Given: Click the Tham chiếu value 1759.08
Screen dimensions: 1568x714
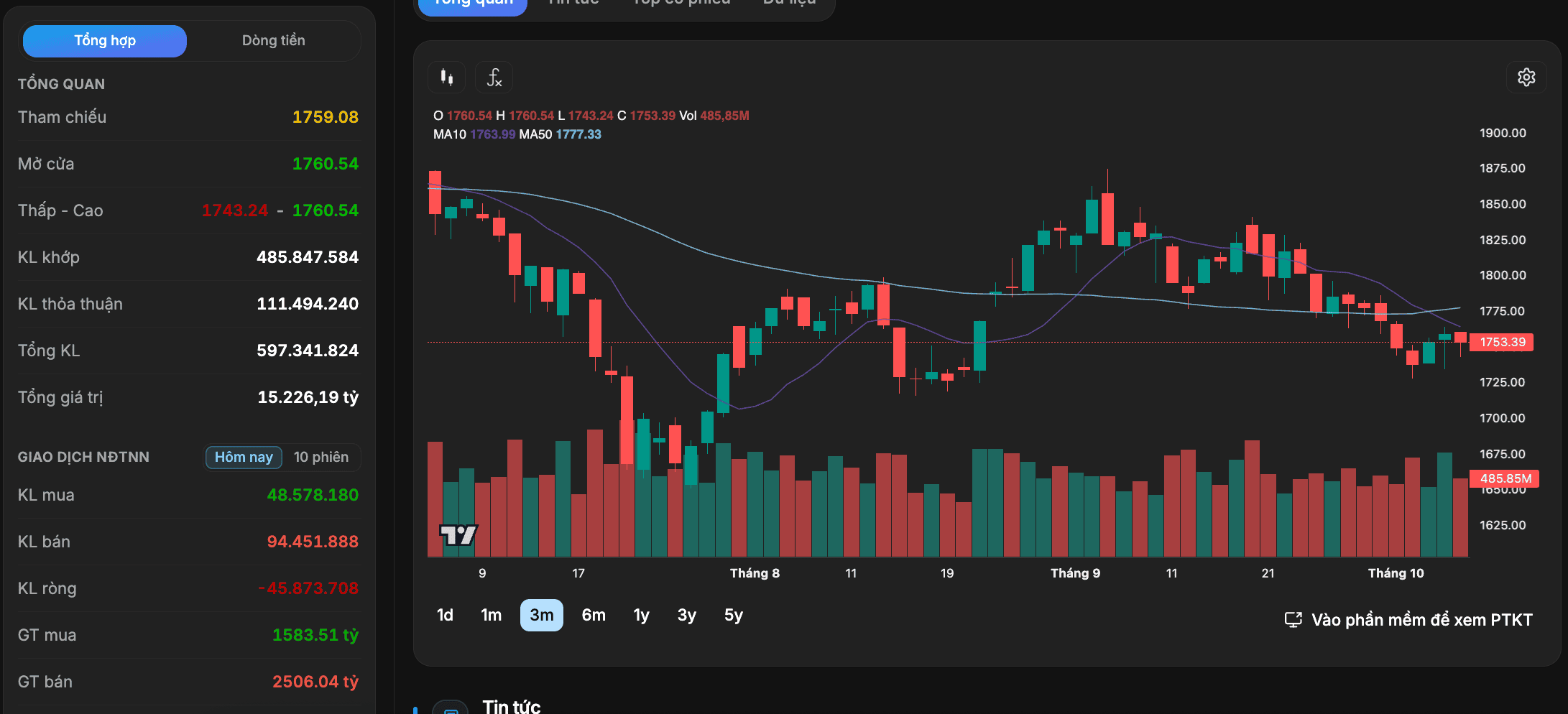Looking at the screenshot, I should pos(326,117).
